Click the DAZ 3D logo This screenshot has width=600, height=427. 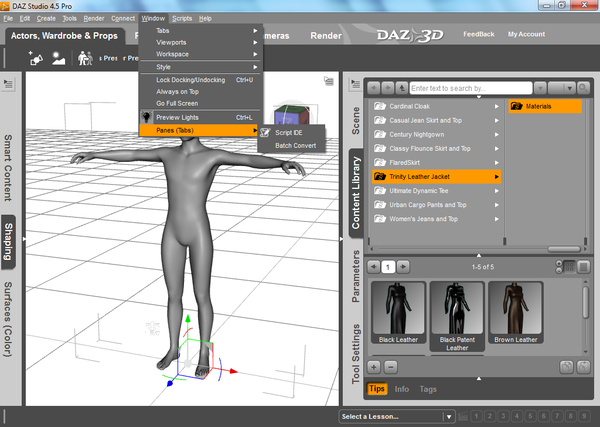point(410,35)
